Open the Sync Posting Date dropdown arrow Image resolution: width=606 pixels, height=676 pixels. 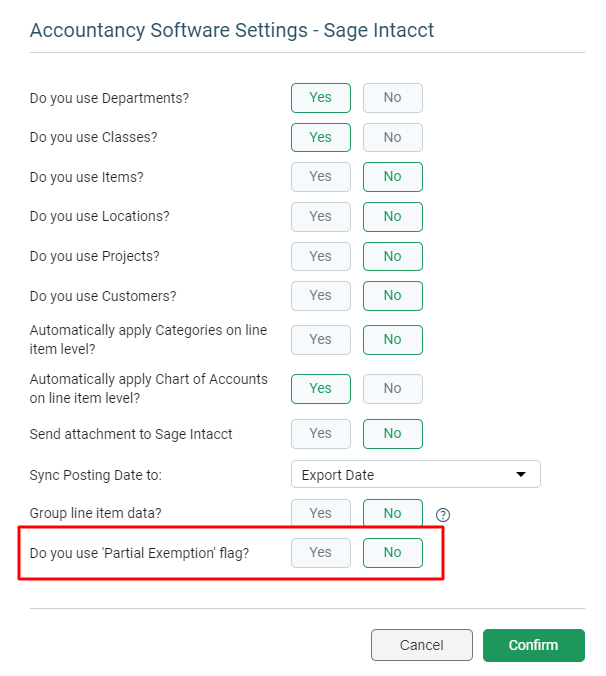click(521, 474)
